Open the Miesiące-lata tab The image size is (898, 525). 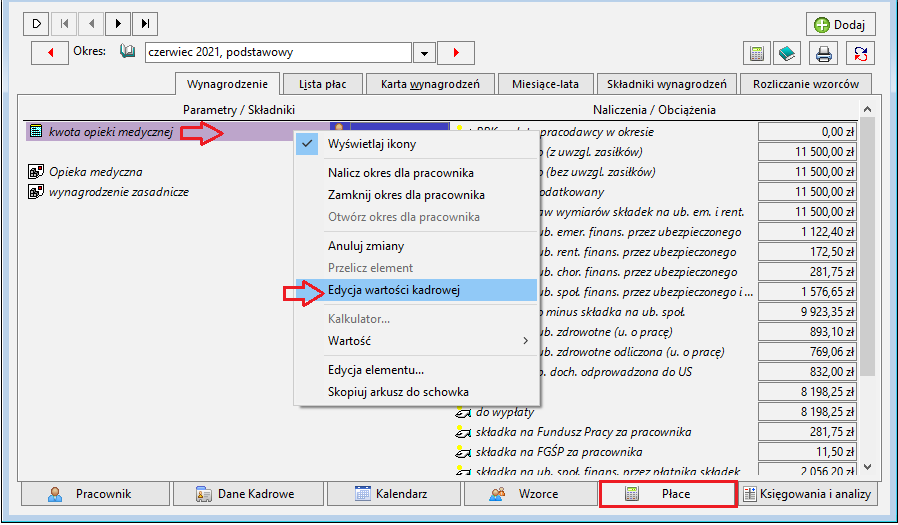click(545, 84)
